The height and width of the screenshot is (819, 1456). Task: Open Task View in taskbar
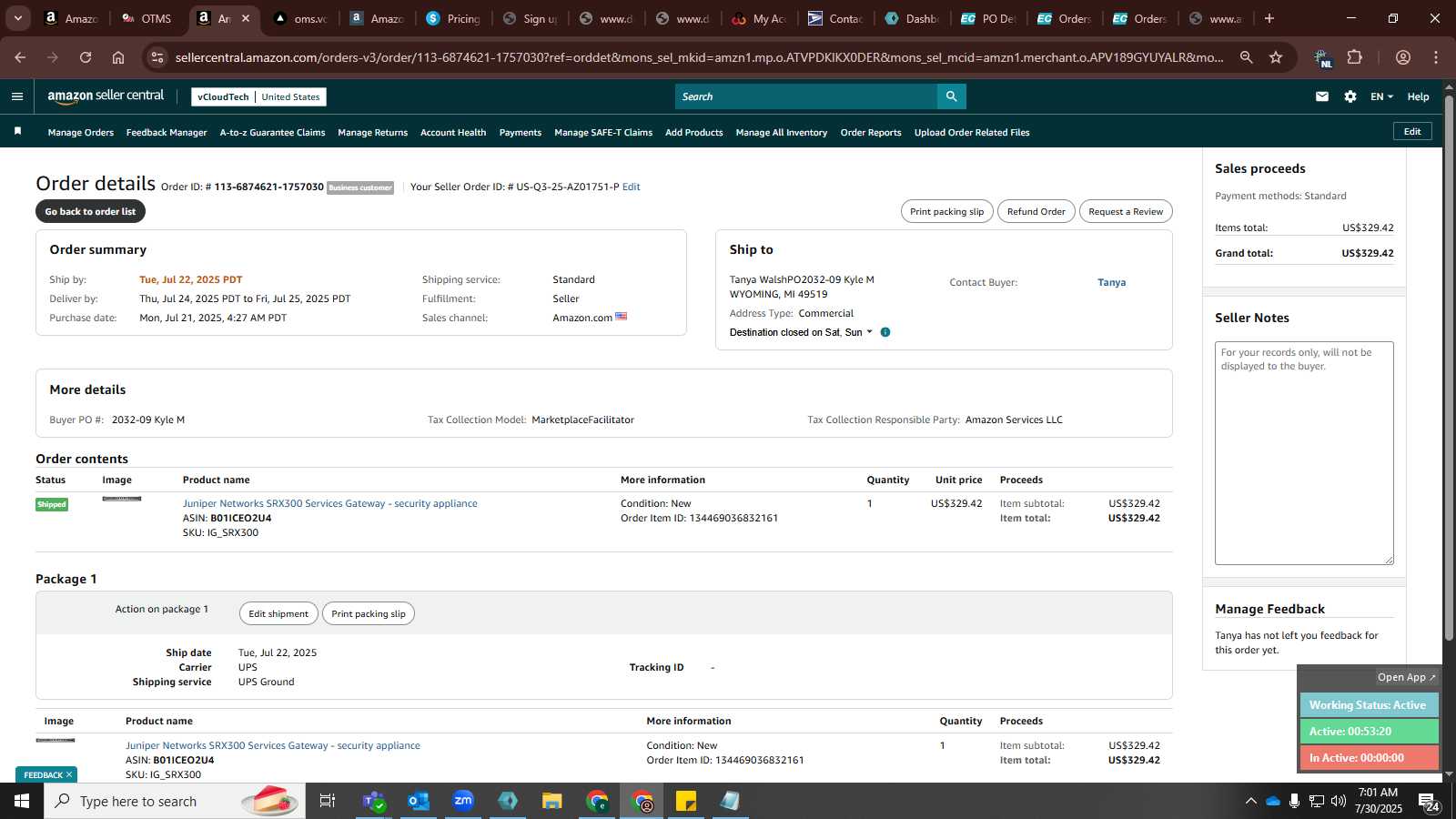pos(328,801)
